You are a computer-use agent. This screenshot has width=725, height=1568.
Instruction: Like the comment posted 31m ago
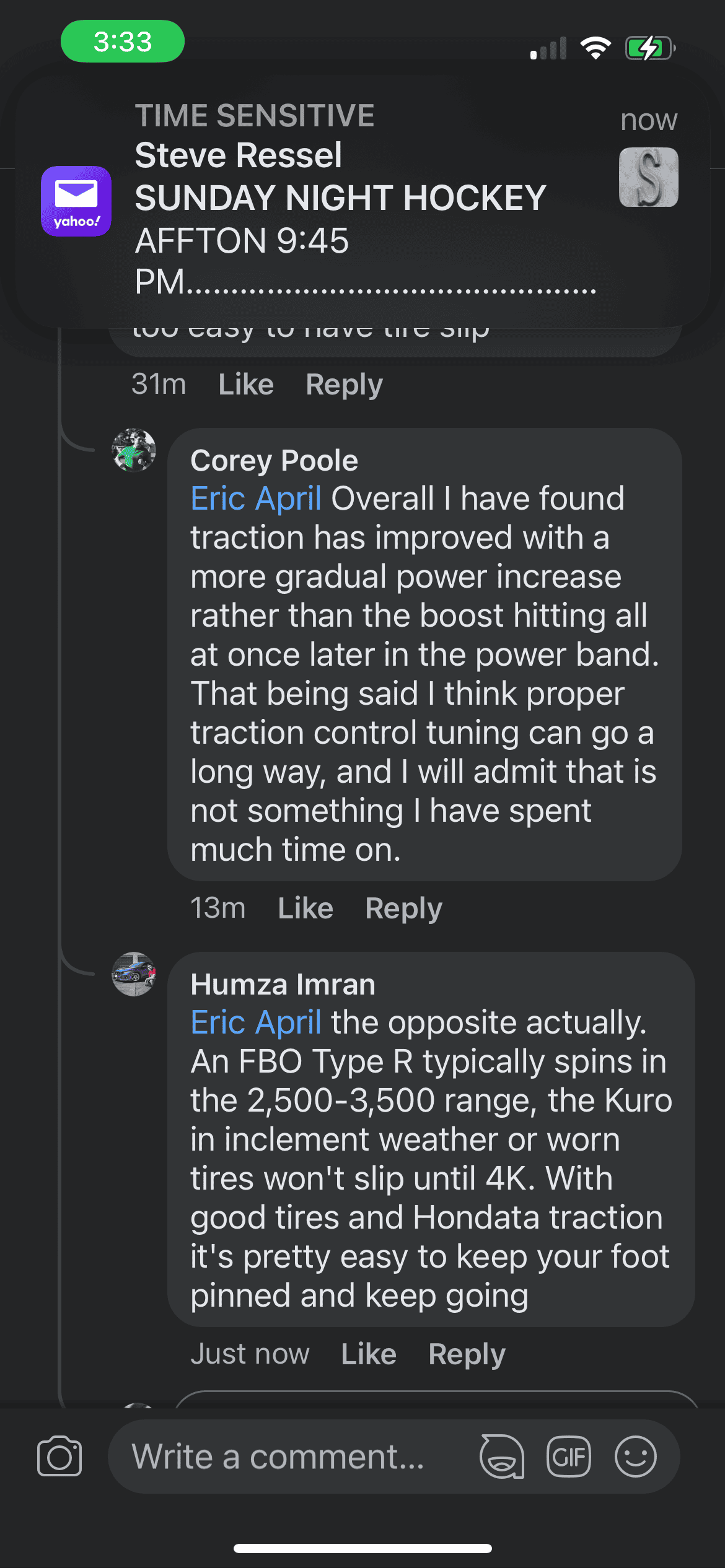(x=246, y=385)
